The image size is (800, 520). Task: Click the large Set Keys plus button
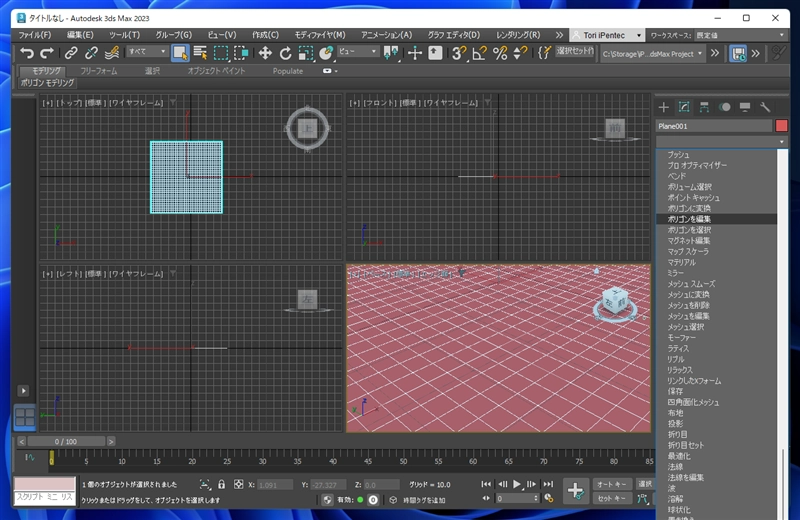click(576, 491)
